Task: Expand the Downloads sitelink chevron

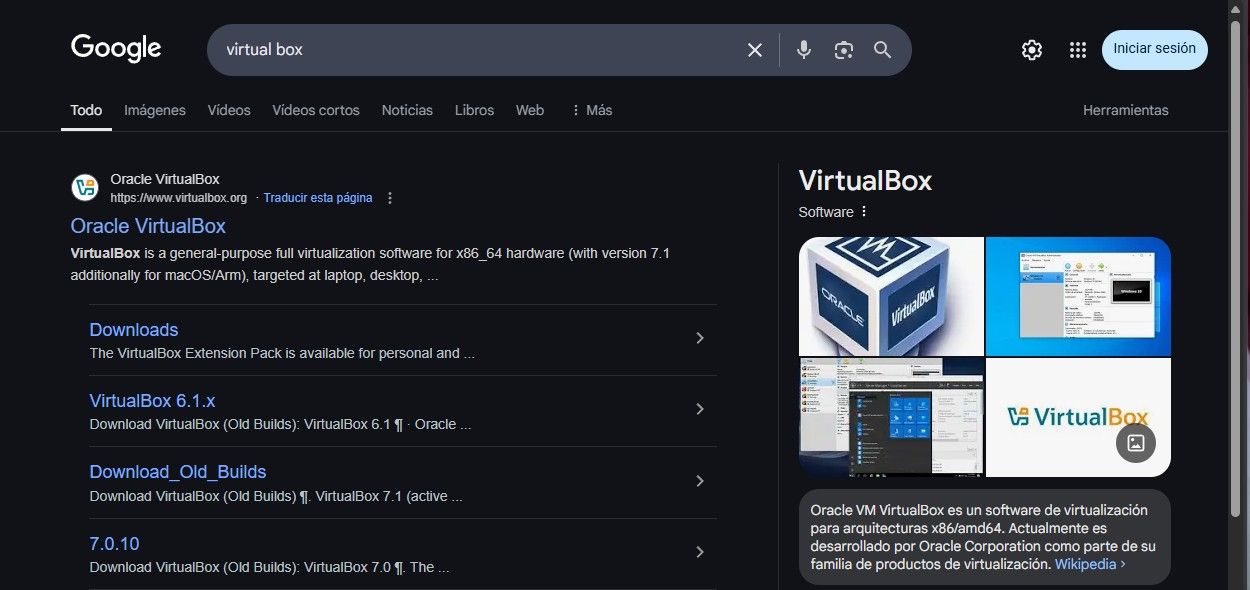Action: click(700, 338)
